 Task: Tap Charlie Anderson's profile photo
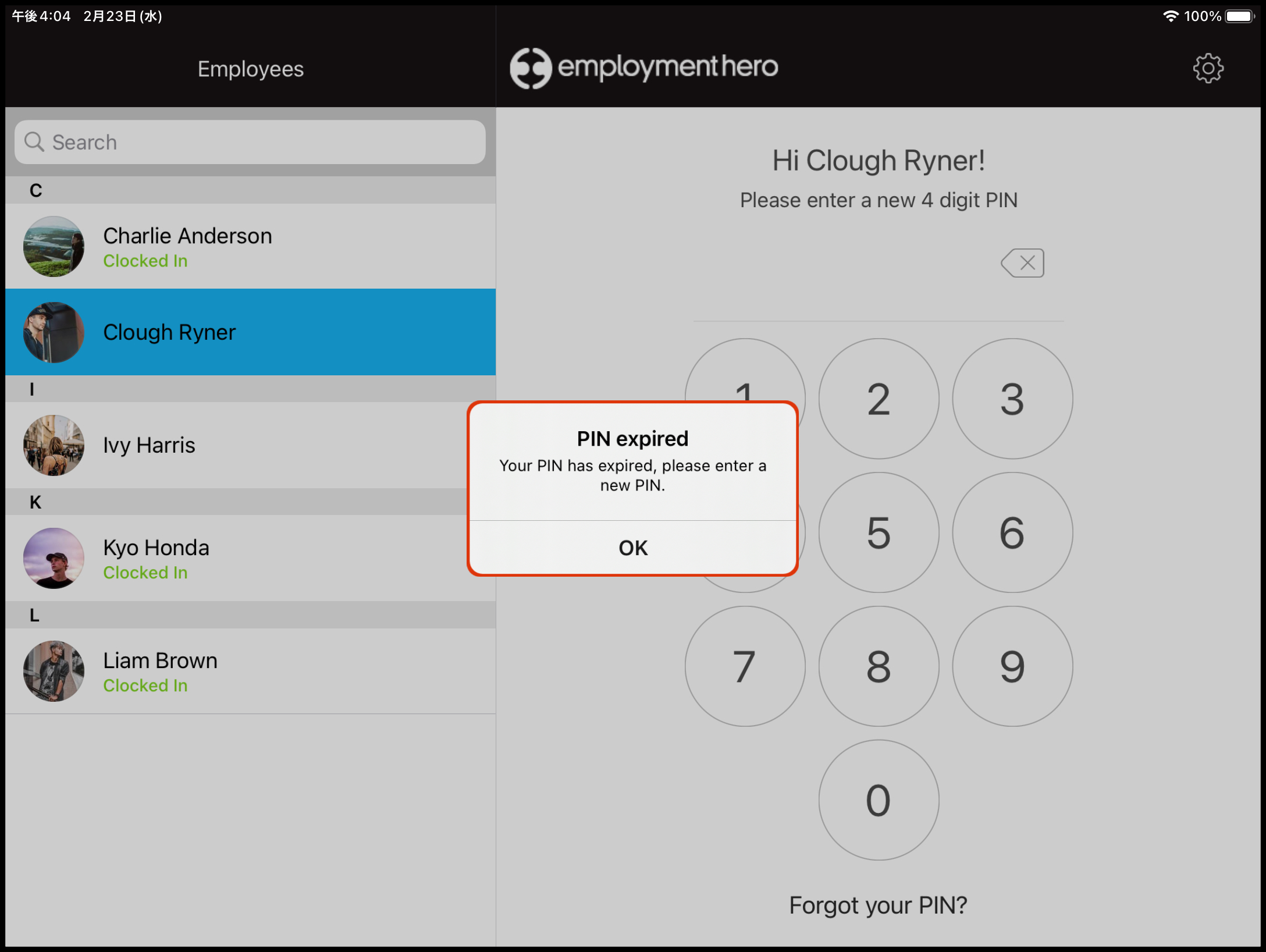[x=54, y=247]
